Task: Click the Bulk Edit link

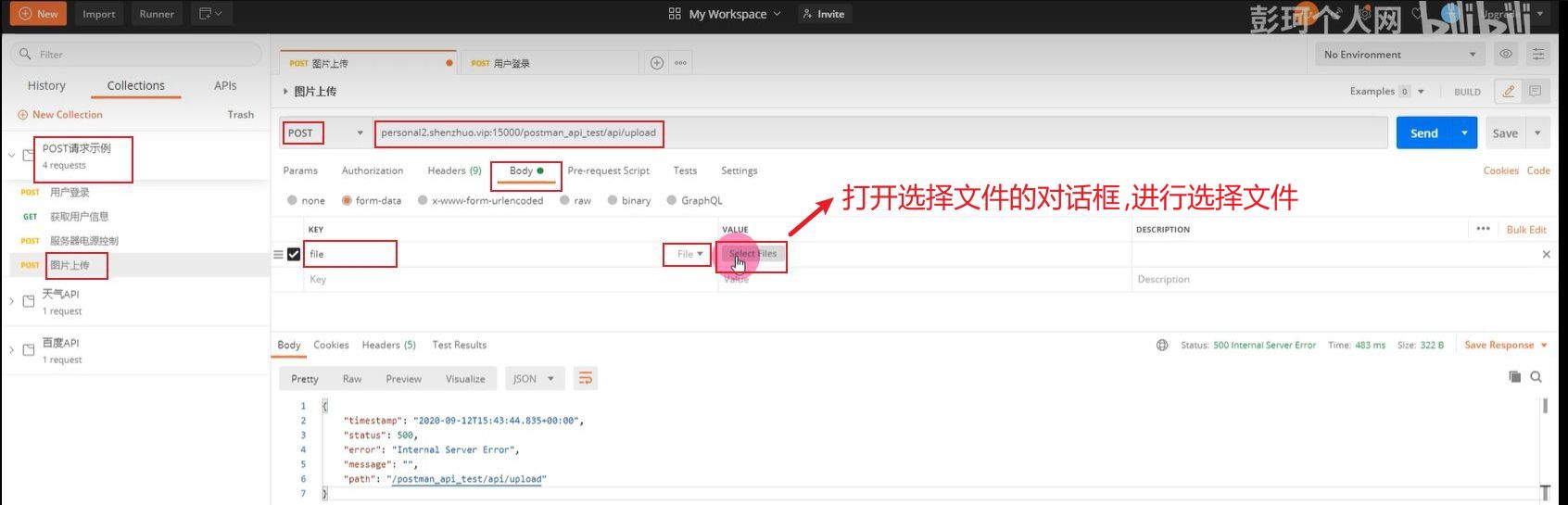Action: point(1525,230)
